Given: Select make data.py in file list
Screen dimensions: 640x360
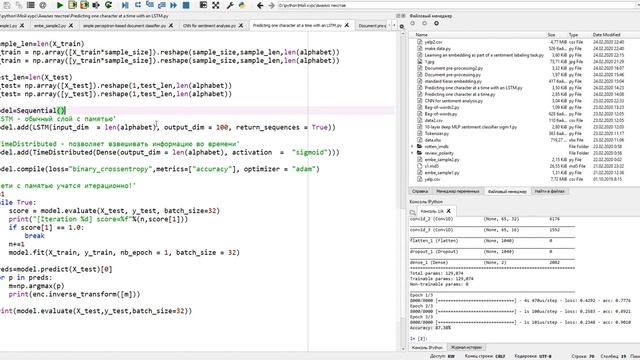Looking at the screenshot, I should click(438, 49).
